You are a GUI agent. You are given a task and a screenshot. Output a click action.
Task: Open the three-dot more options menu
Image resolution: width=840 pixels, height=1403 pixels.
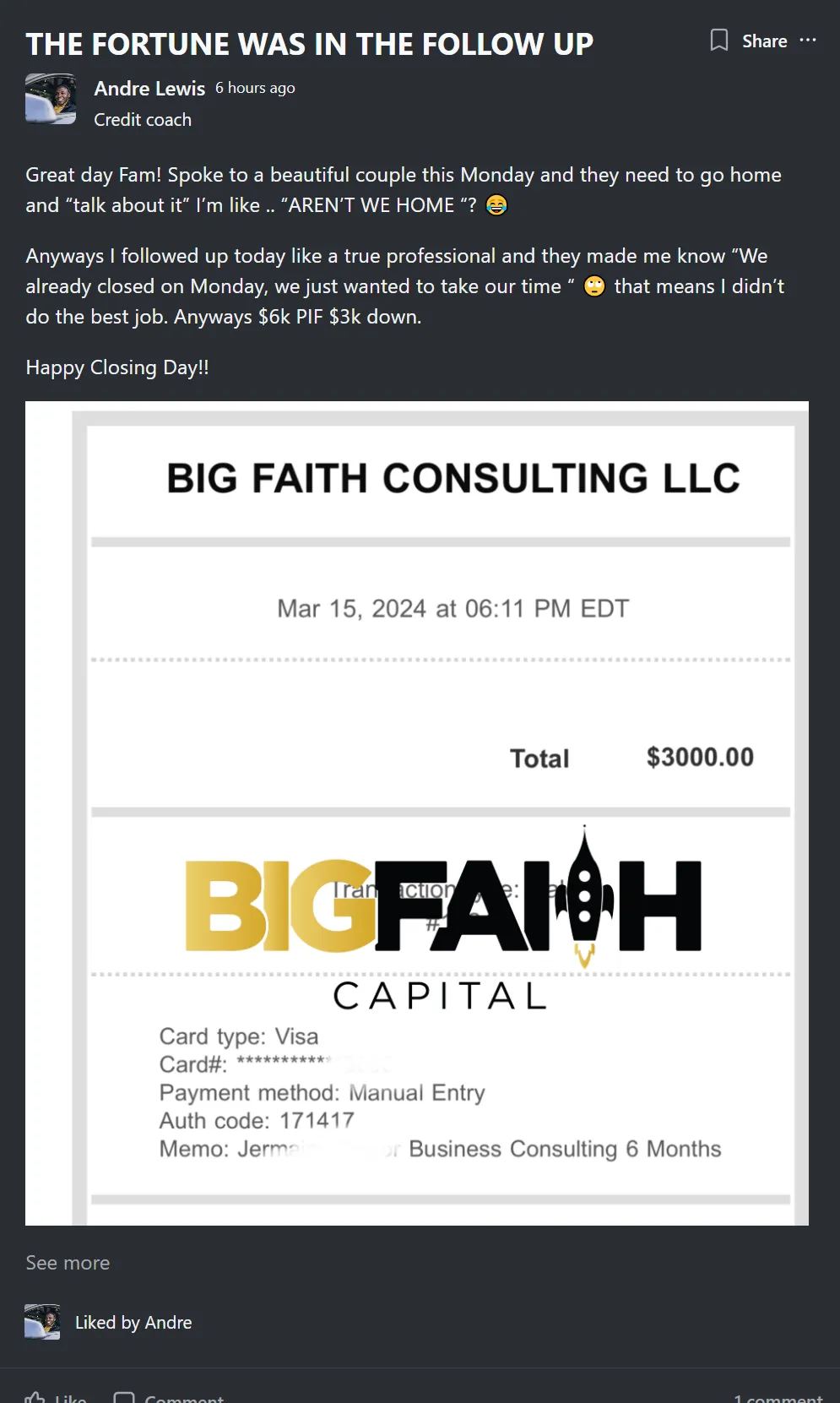pyautogui.click(x=808, y=41)
